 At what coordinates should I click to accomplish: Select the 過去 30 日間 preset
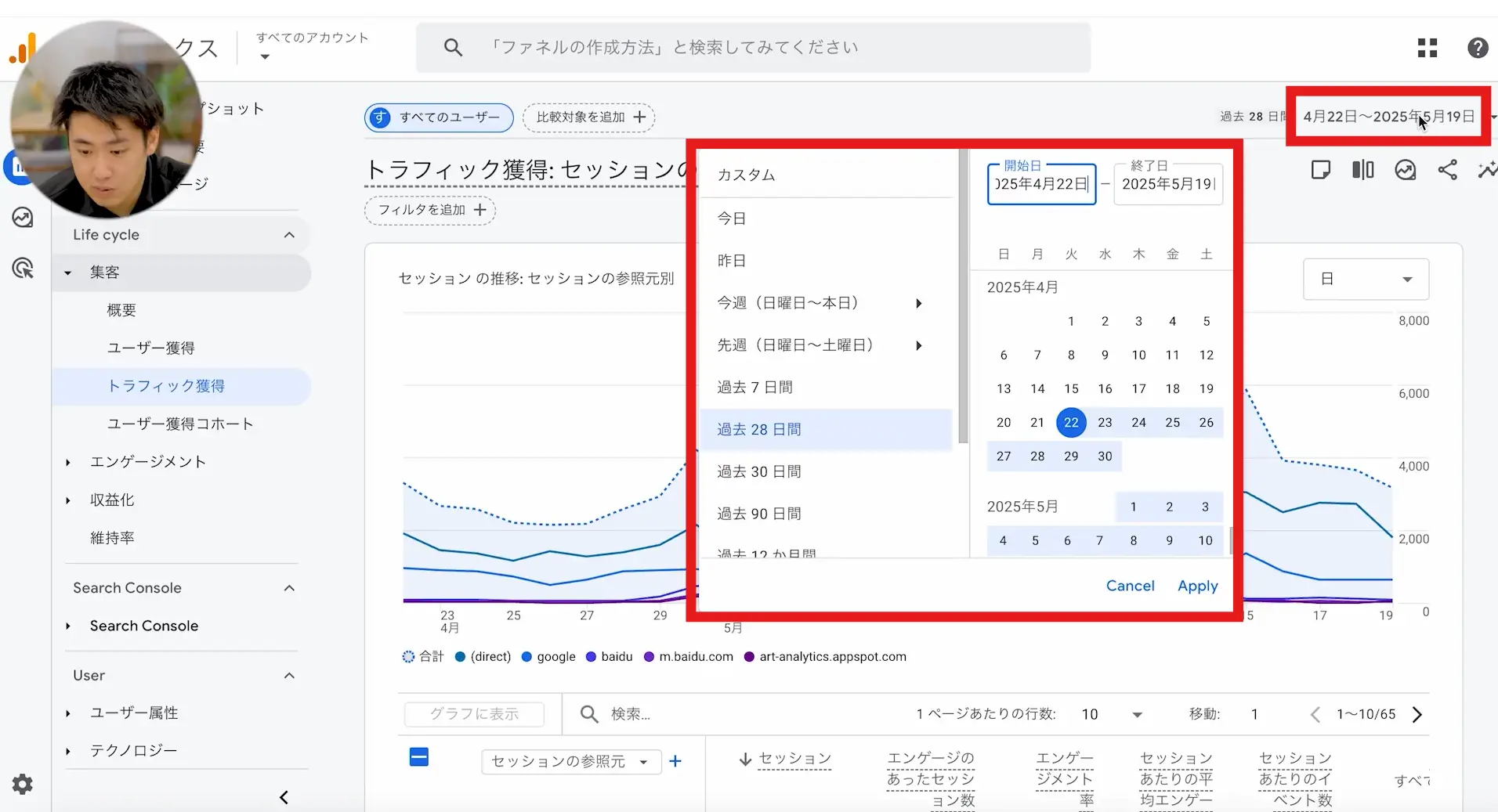tap(758, 471)
